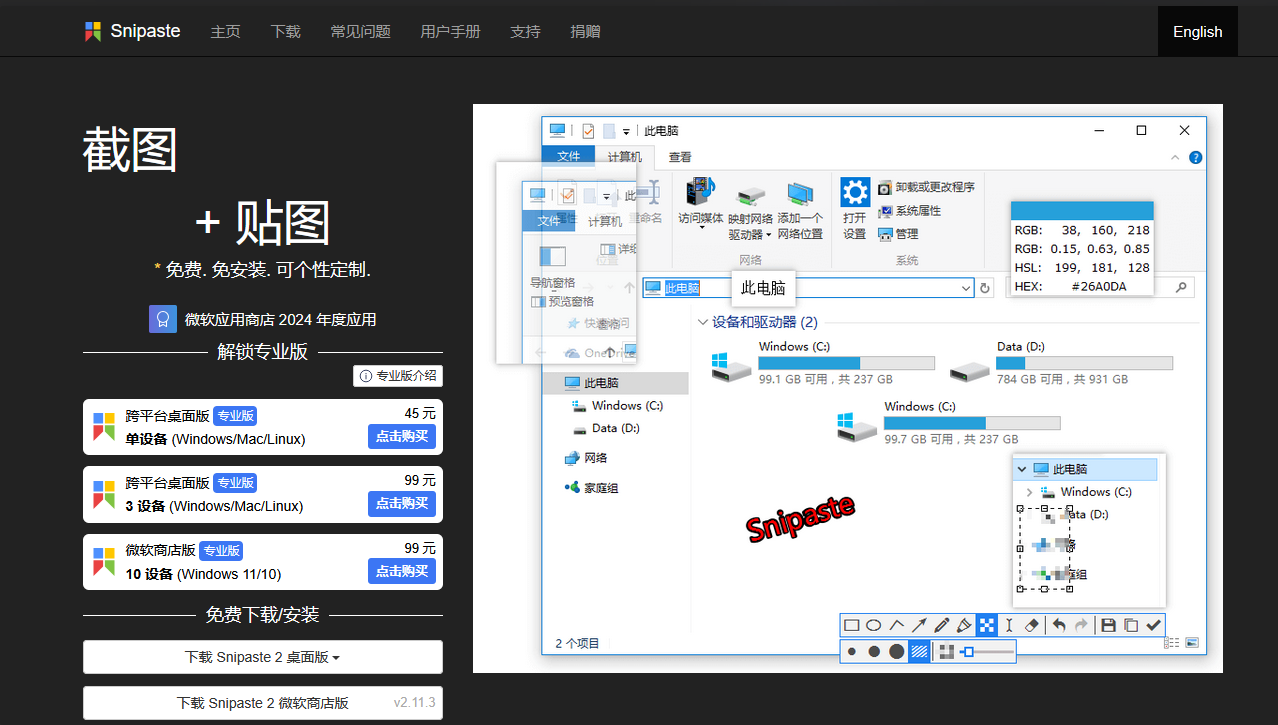Open the 下载 nav item in header

click(x=285, y=31)
